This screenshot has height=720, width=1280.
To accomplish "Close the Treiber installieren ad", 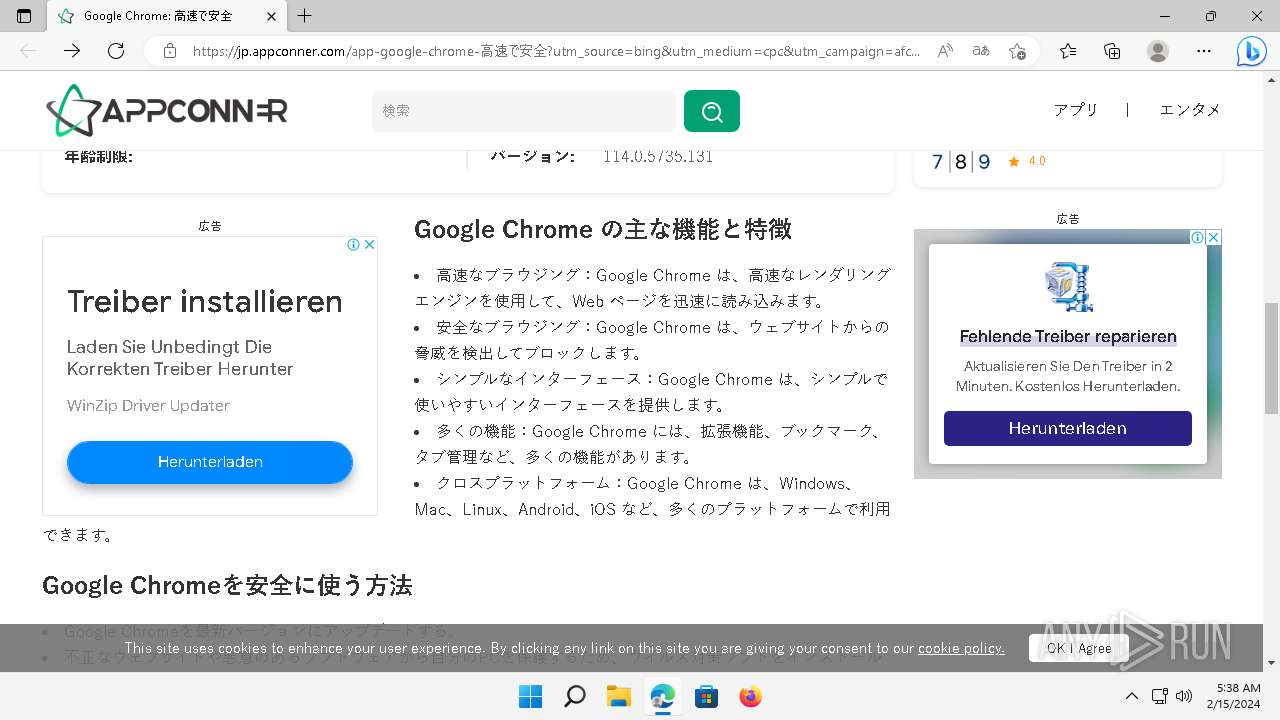I will click(369, 244).
